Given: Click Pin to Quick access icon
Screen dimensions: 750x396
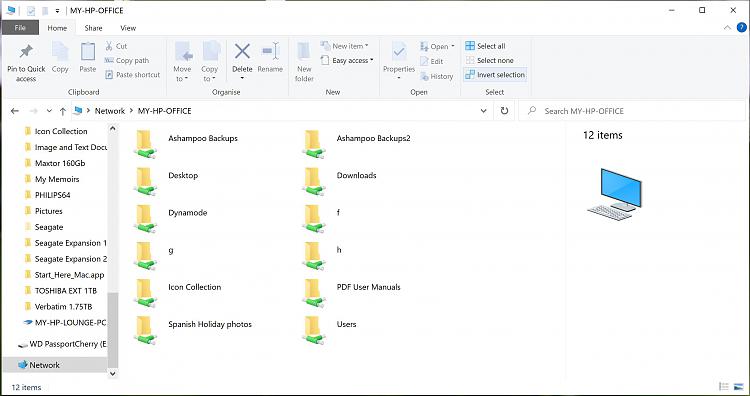Looking at the screenshot, I should [x=26, y=52].
